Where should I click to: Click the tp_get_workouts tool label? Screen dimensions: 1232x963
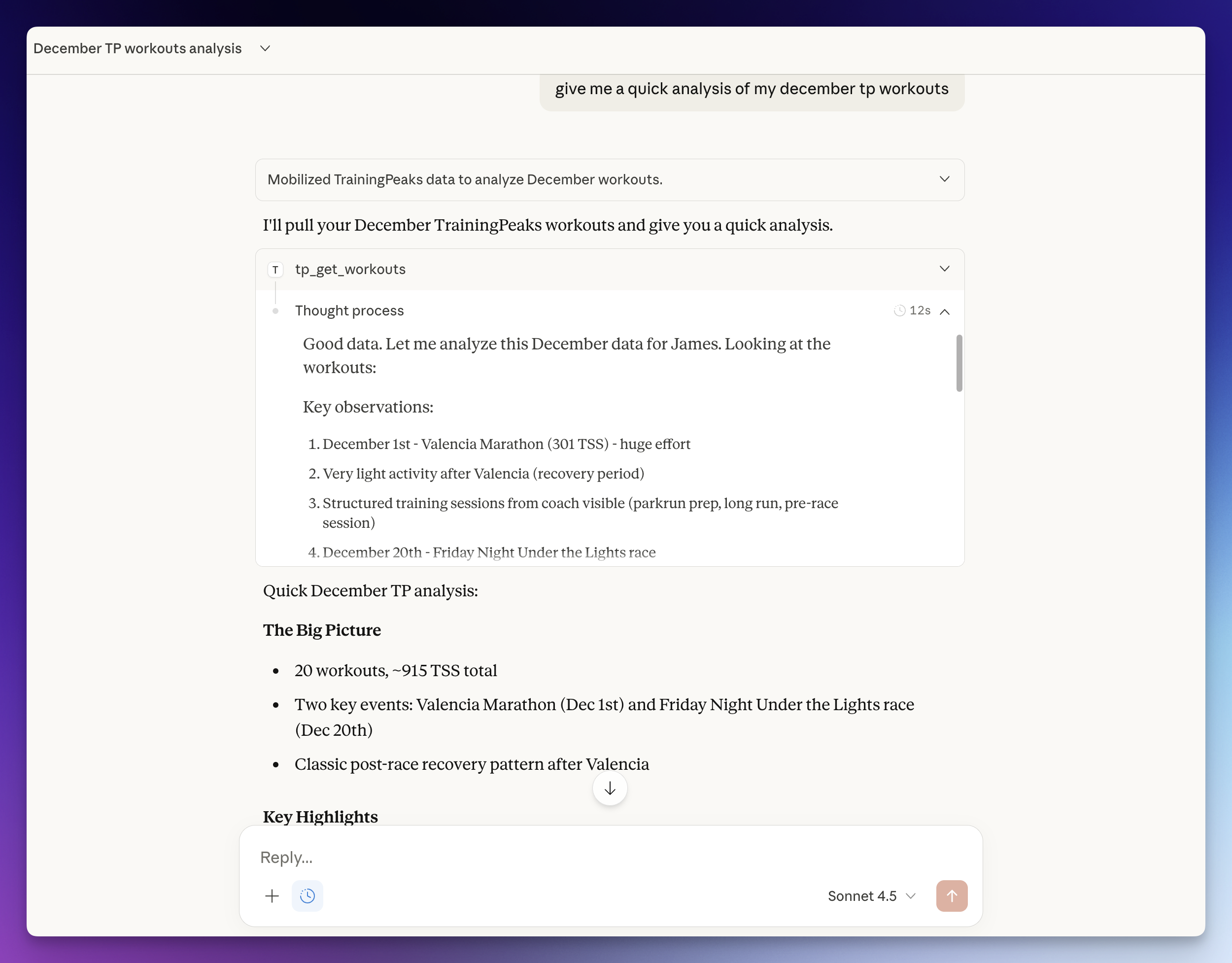click(x=350, y=270)
